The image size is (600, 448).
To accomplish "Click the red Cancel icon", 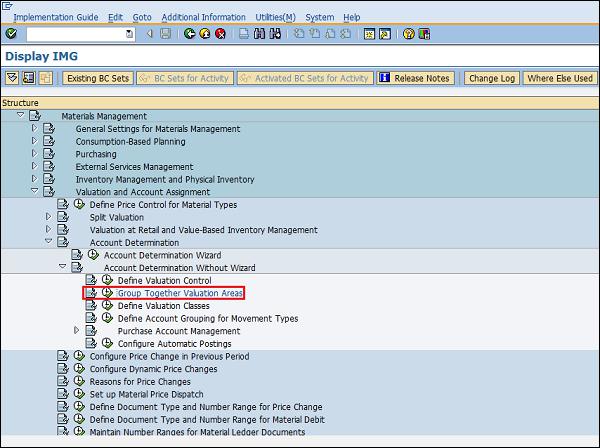I will pyautogui.click(x=220, y=34).
